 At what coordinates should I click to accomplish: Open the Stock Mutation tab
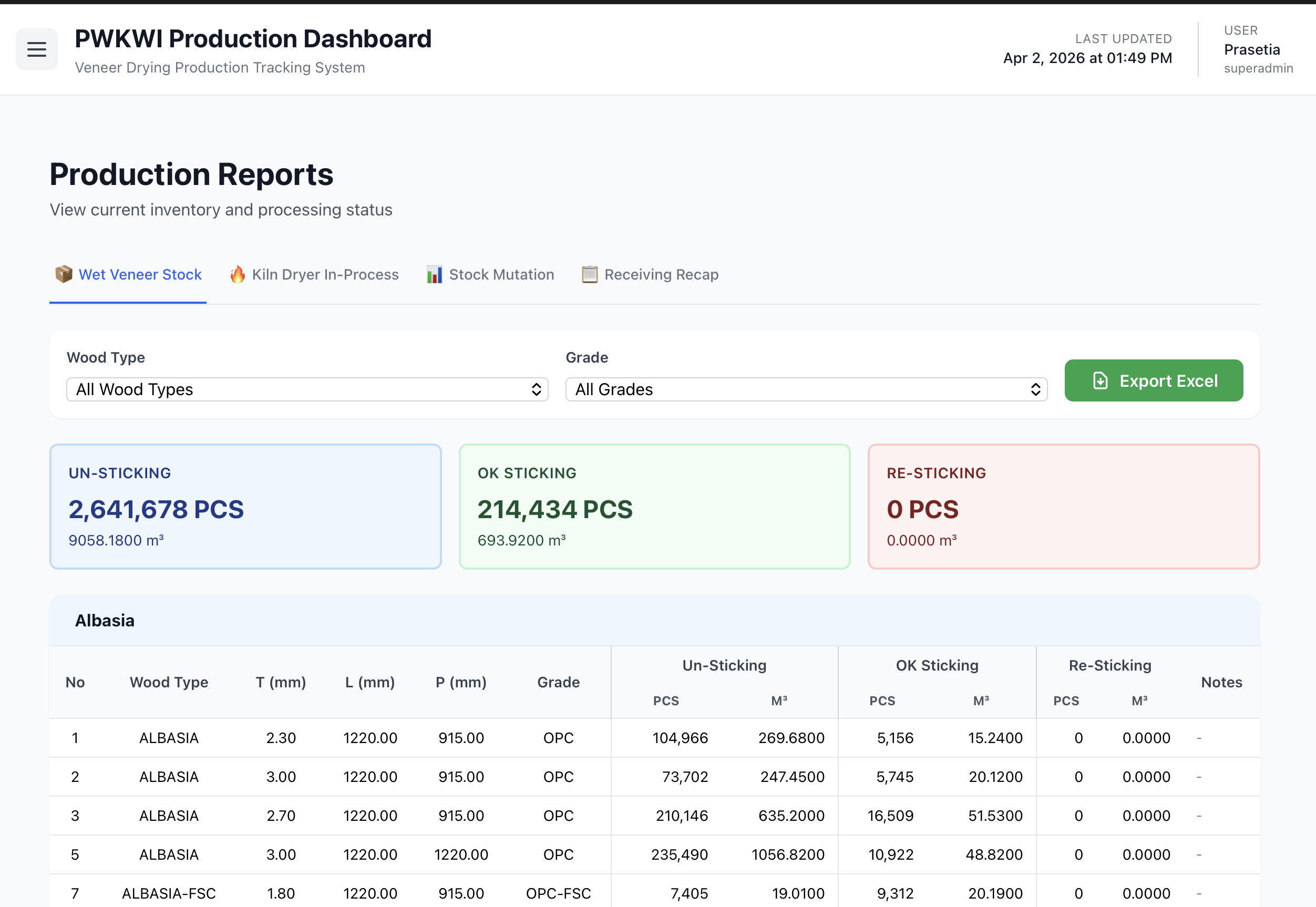tap(501, 274)
